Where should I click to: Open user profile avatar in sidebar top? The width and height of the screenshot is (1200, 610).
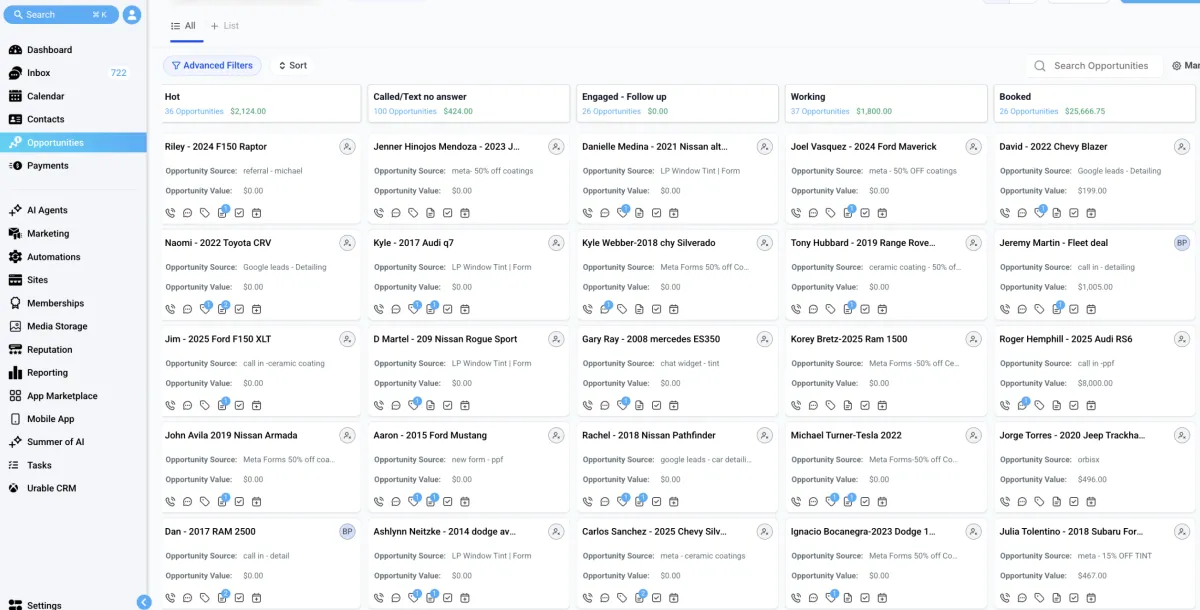tap(132, 15)
